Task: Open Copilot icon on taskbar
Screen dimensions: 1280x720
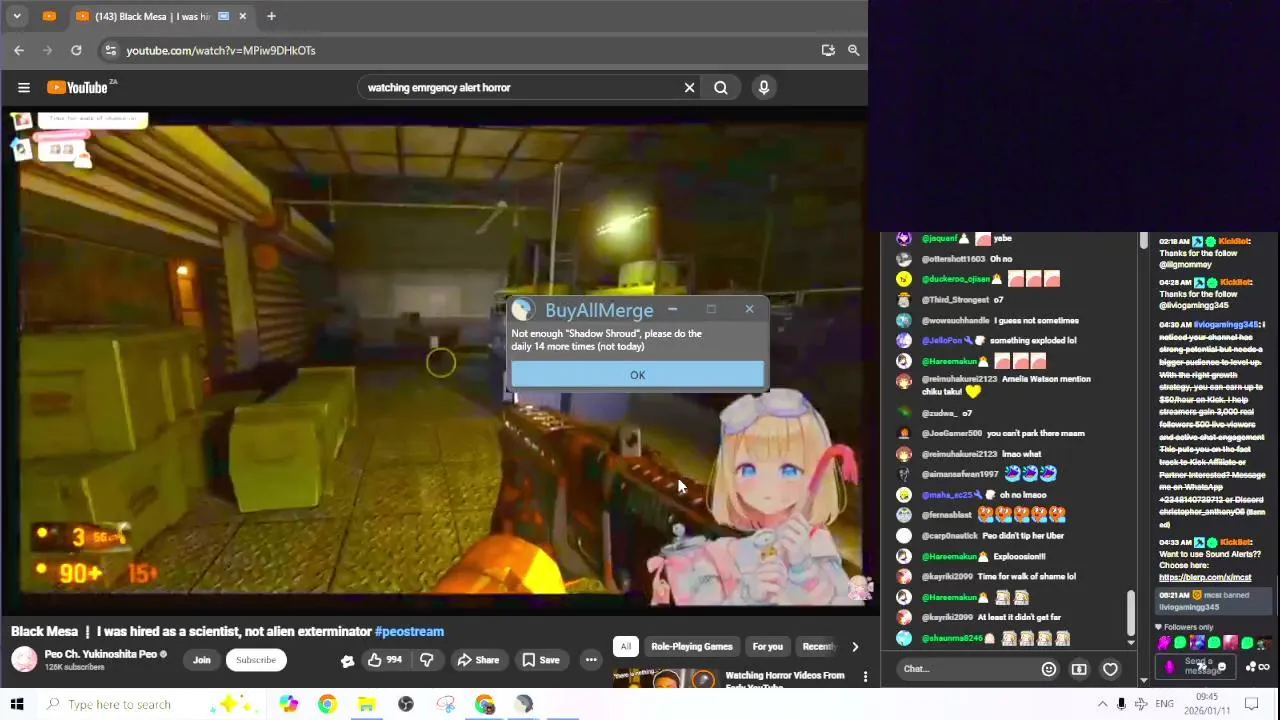Action: point(288,704)
